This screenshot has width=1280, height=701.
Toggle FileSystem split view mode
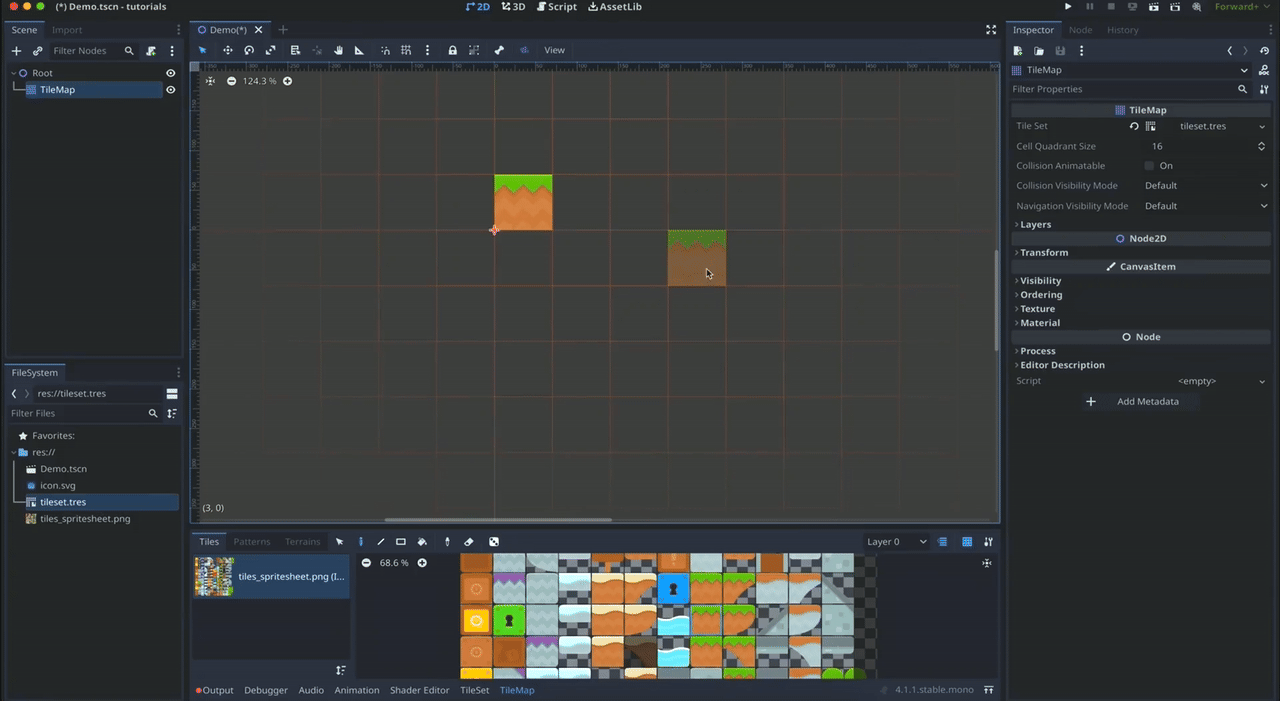[x=172, y=394]
